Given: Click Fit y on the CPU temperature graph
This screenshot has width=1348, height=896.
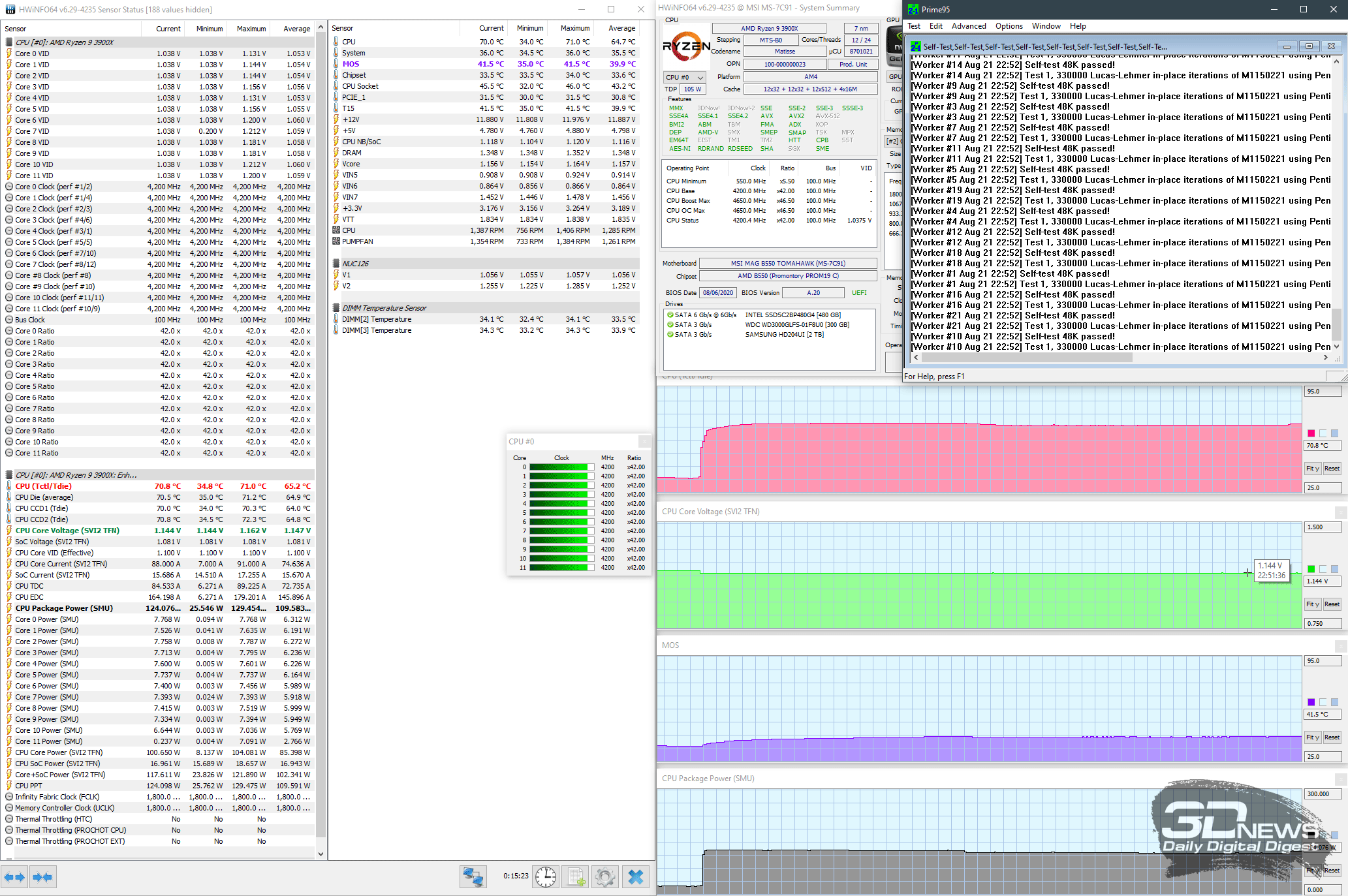Looking at the screenshot, I should click(x=1312, y=469).
